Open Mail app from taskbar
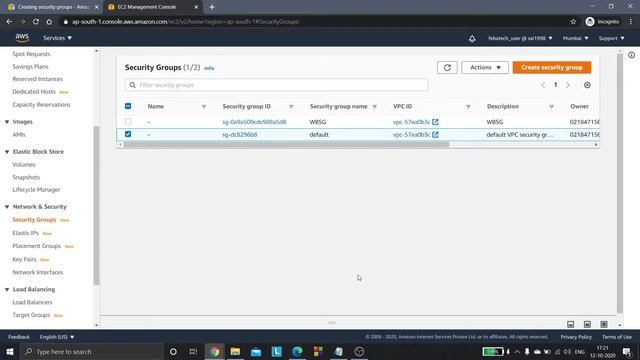 (256, 351)
